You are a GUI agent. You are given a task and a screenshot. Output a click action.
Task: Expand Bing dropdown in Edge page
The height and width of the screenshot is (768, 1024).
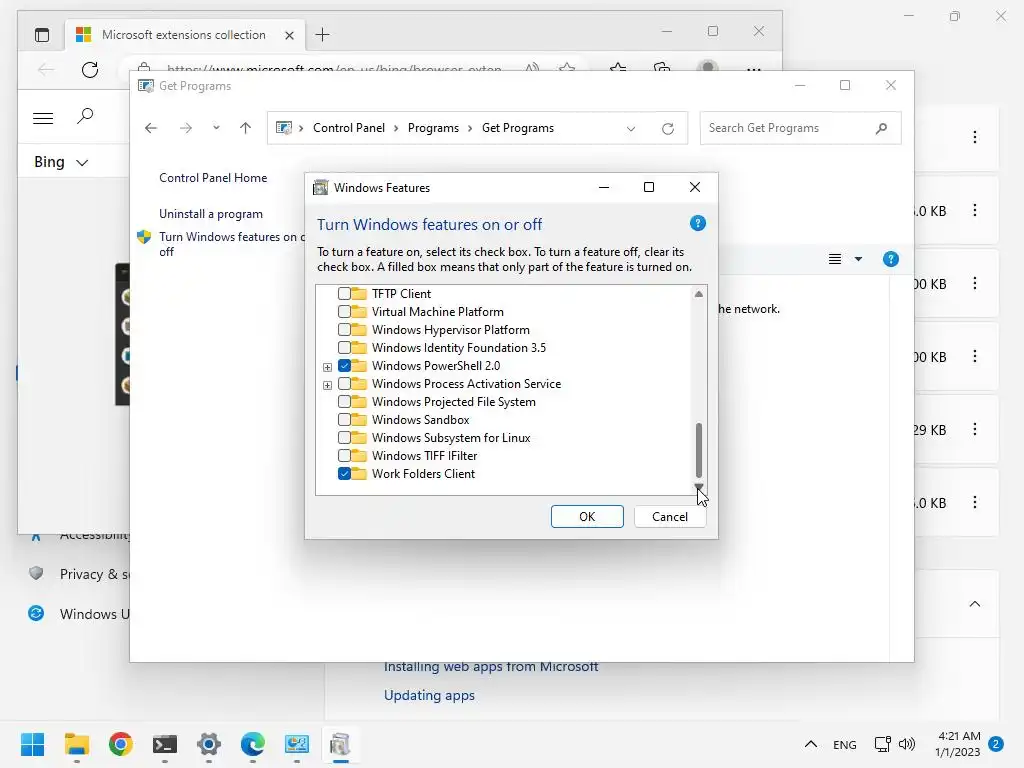pyautogui.click(x=82, y=163)
